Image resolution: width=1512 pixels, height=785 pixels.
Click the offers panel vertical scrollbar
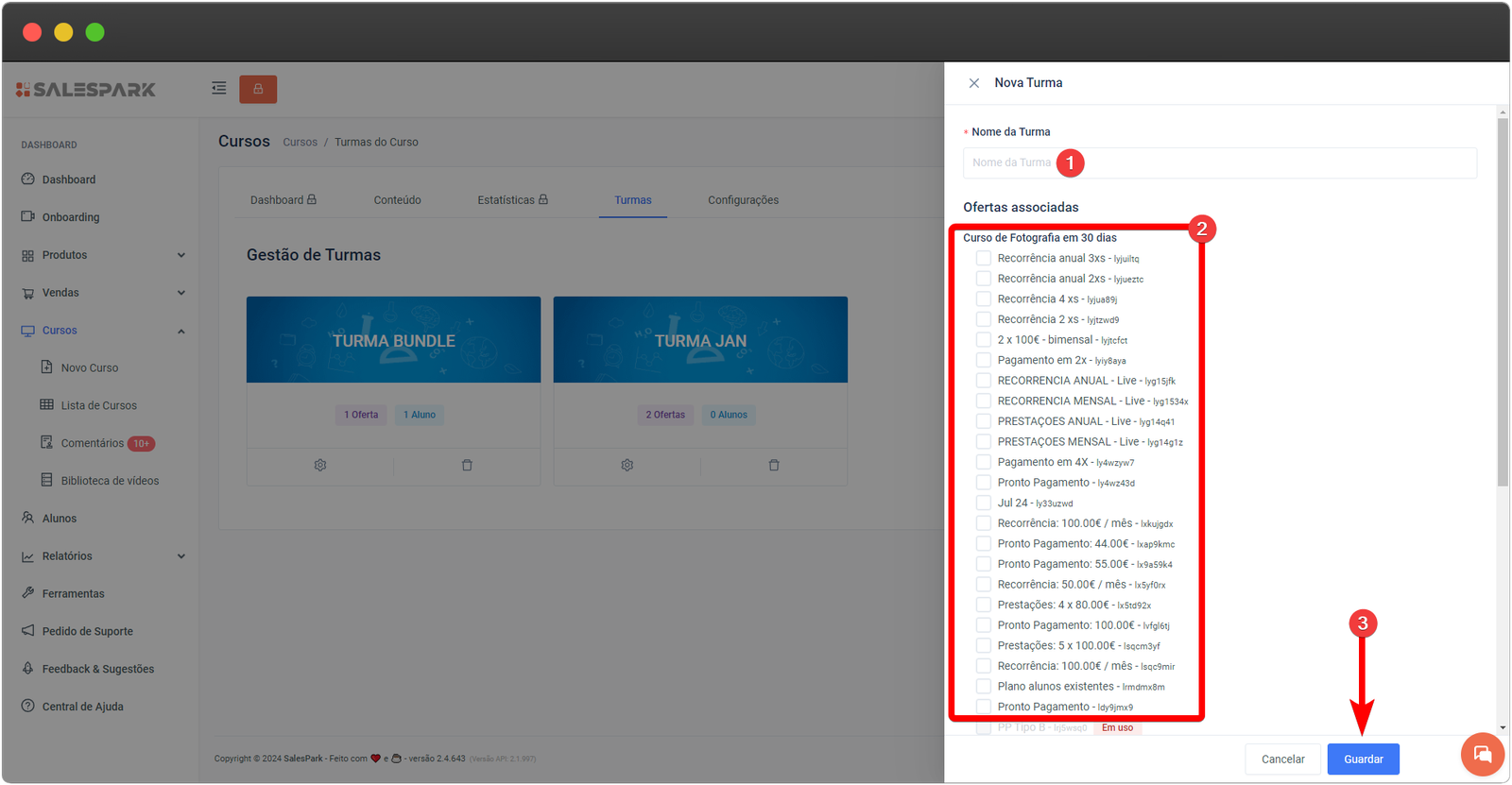click(x=1503, y=302)
